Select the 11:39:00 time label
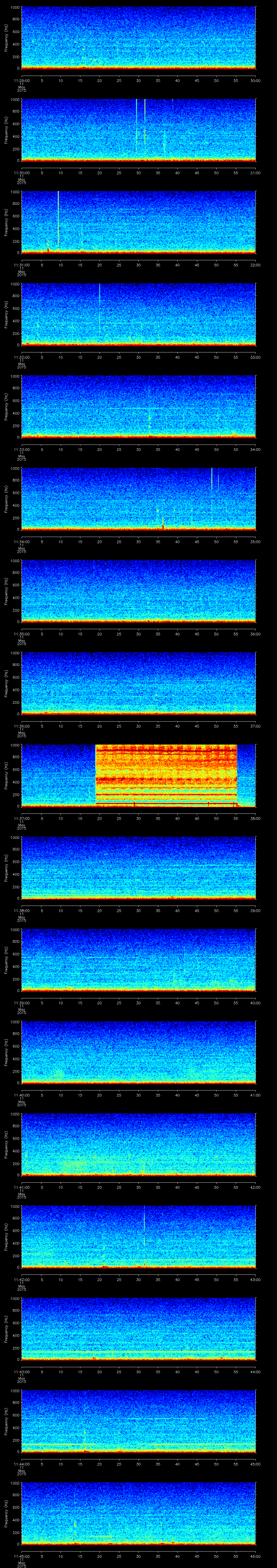277x1568 pixels. coord(21,1003)
